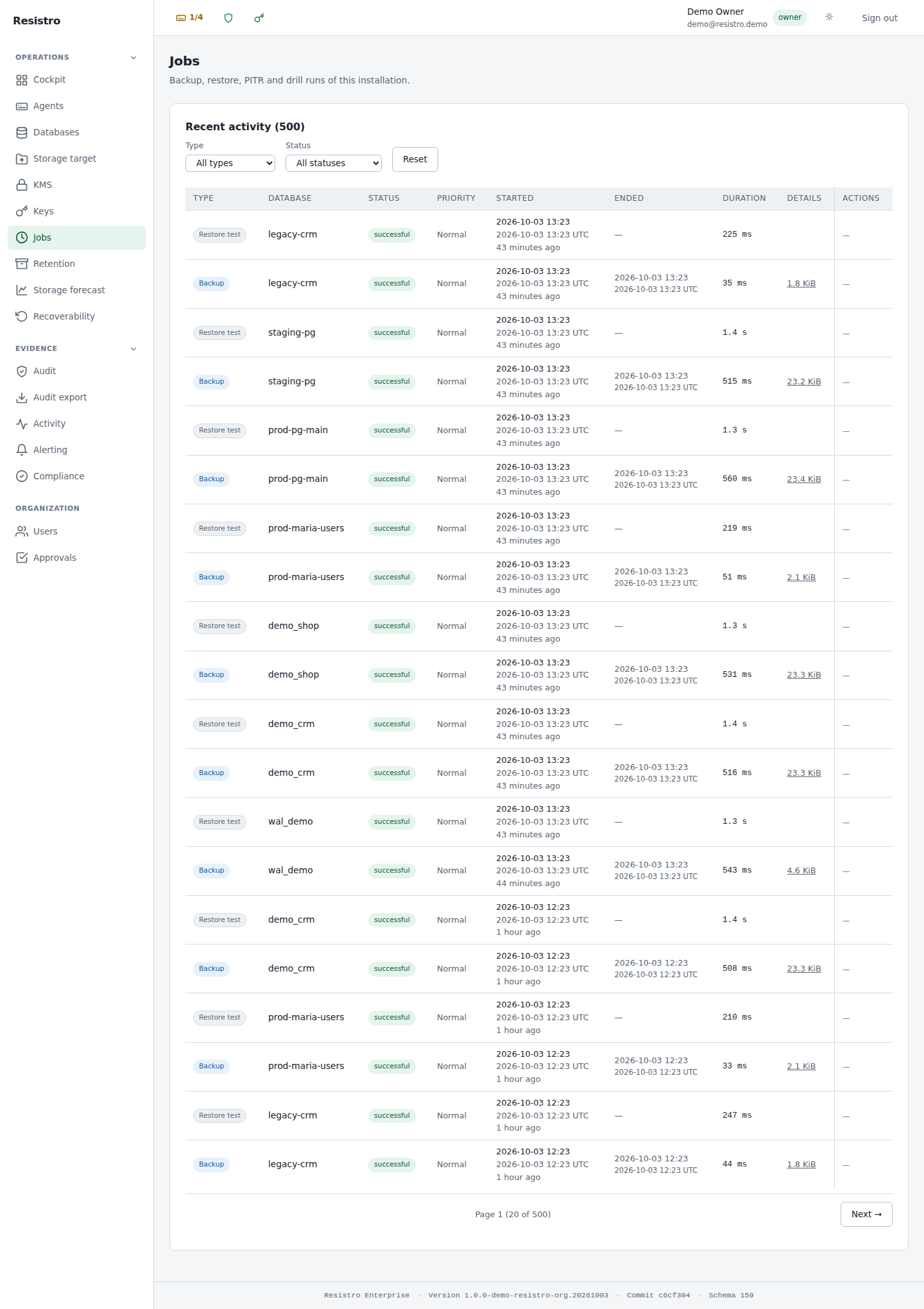The height and width of the screenshot is (1309, 924).
Task: Click the 1/4 agents indicator
Action: click(190, 18)
